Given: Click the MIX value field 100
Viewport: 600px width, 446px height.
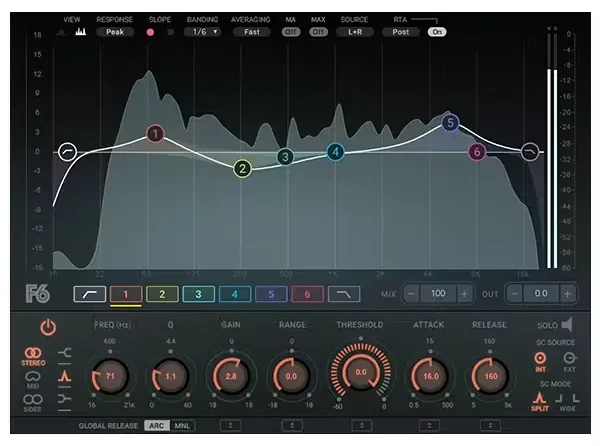Looking at the screenshot, I should coord(438,294).
